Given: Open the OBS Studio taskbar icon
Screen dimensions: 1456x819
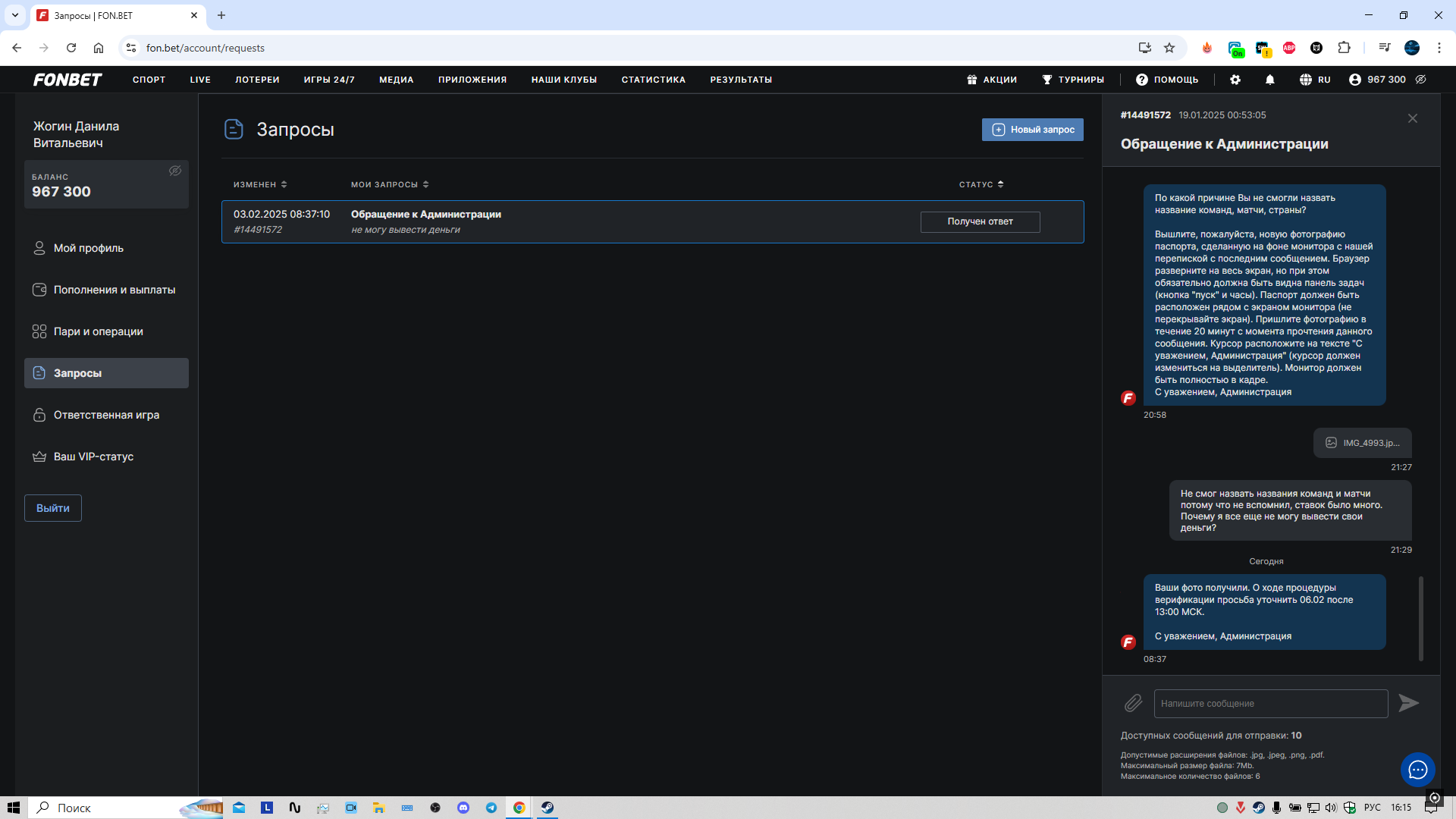Looking at the screenshot, I should tap(435, 808).
